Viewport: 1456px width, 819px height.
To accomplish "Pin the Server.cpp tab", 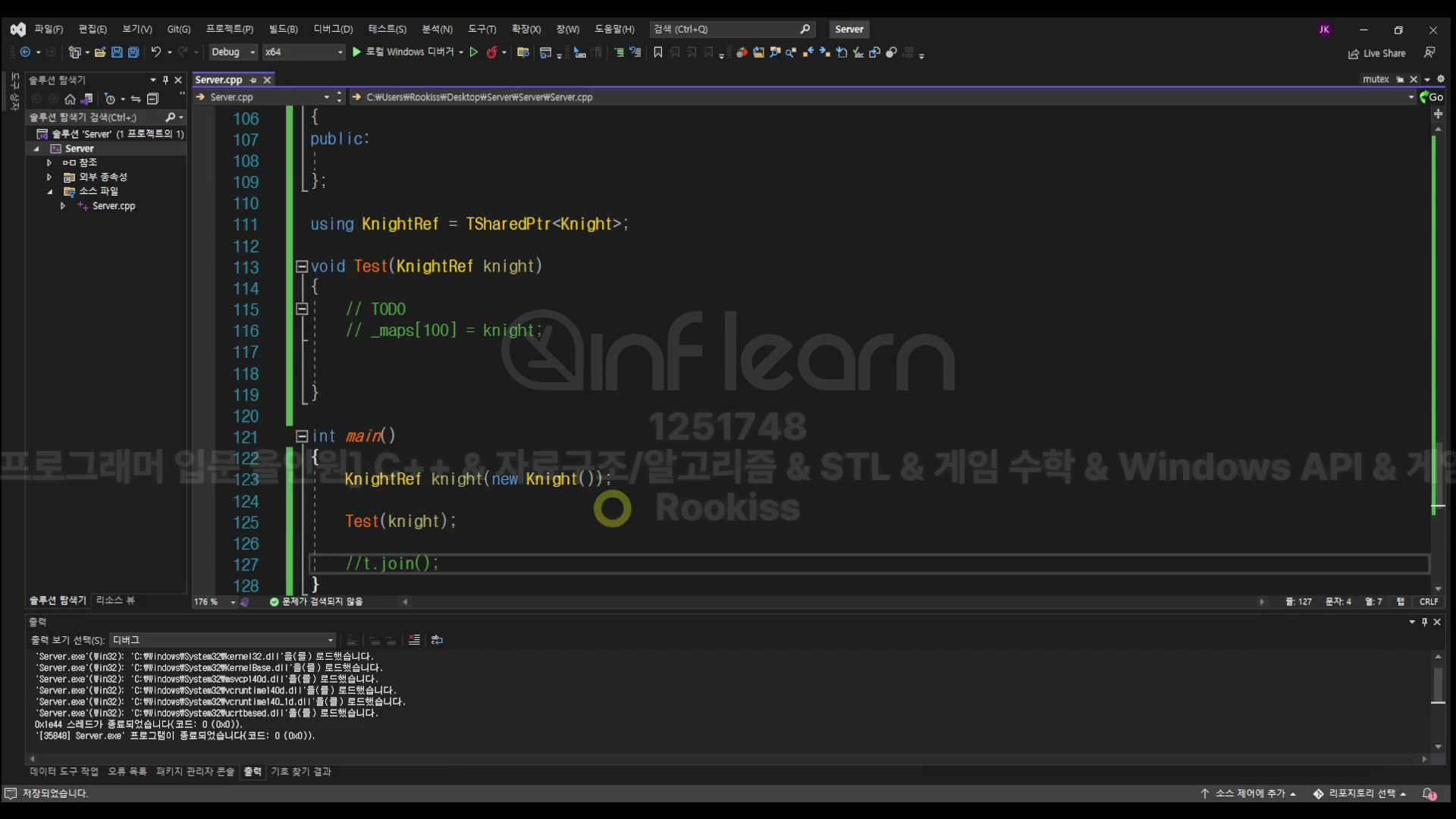I will (x=253, y=80).
